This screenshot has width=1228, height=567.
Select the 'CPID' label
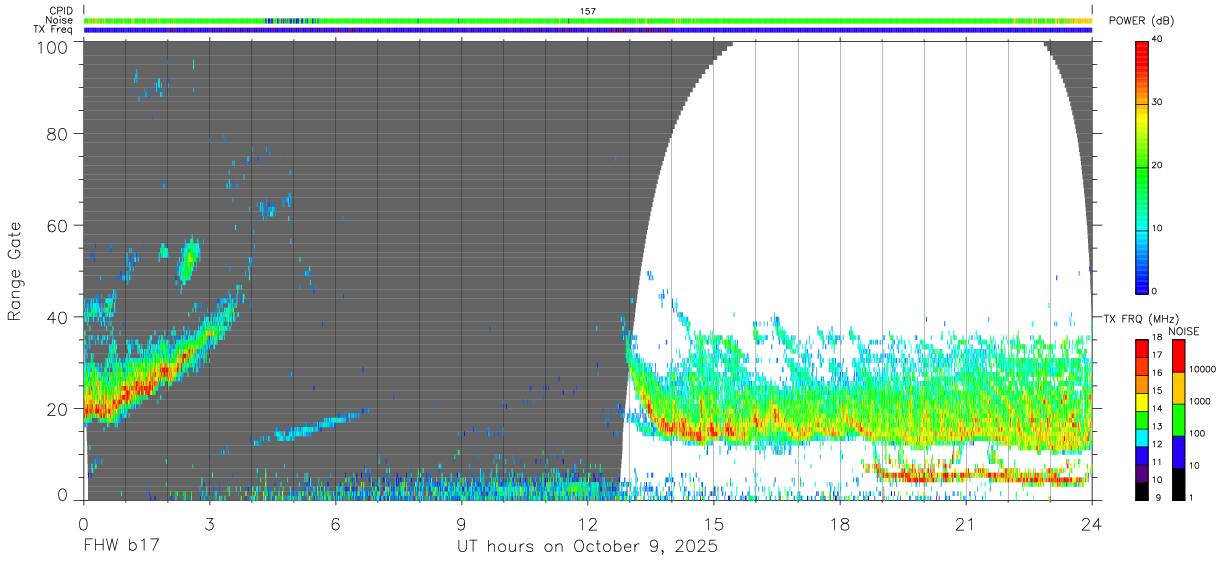click(63, 11)
